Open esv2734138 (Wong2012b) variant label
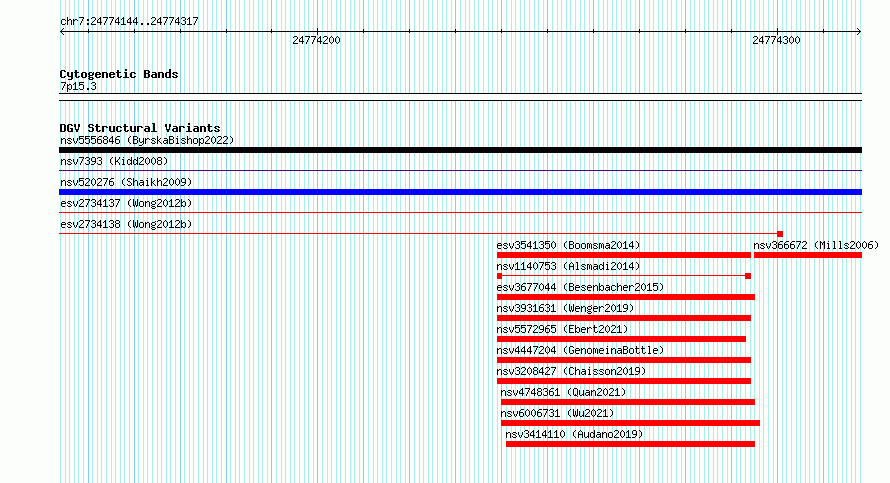Image resolution: width=890 pixels, height=483 pixels. (126, 224)
